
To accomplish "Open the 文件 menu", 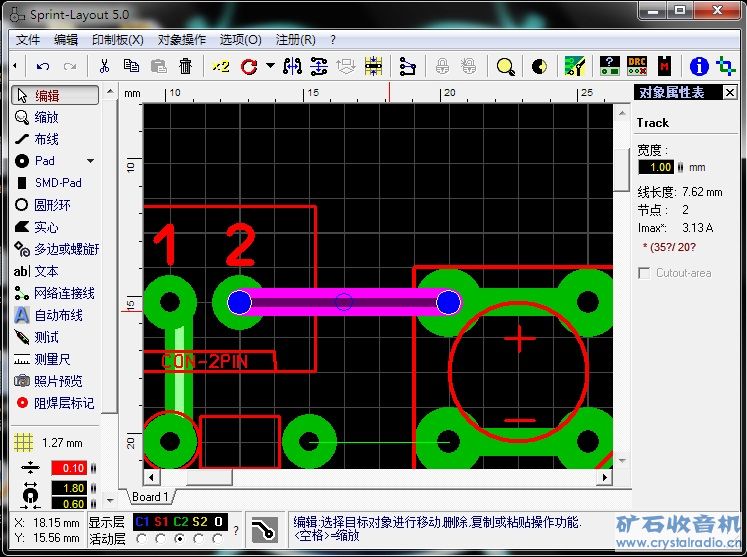I will coord(28,40).
